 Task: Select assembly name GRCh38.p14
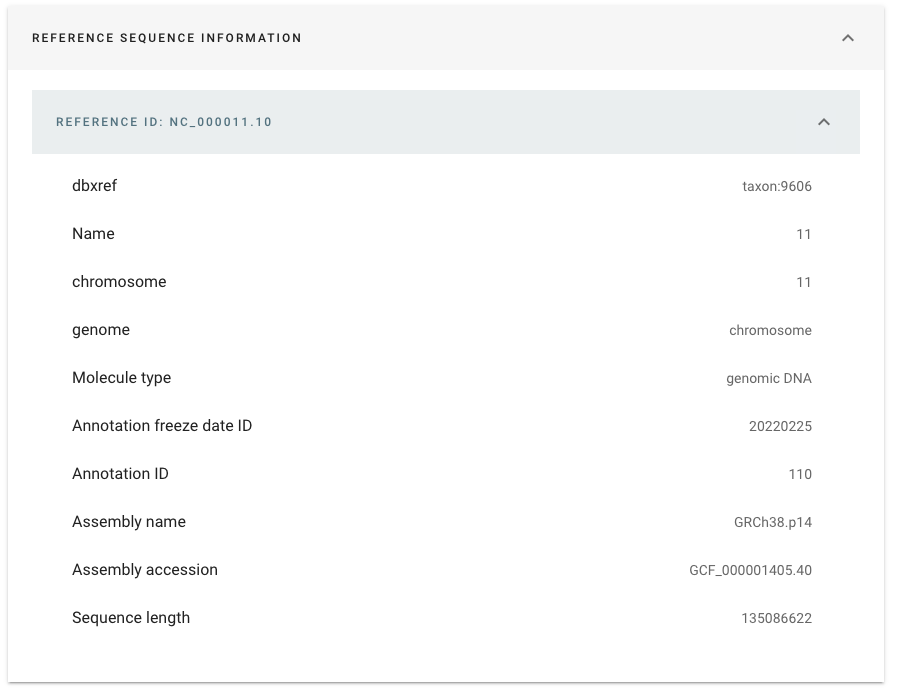tap(773, 522)
